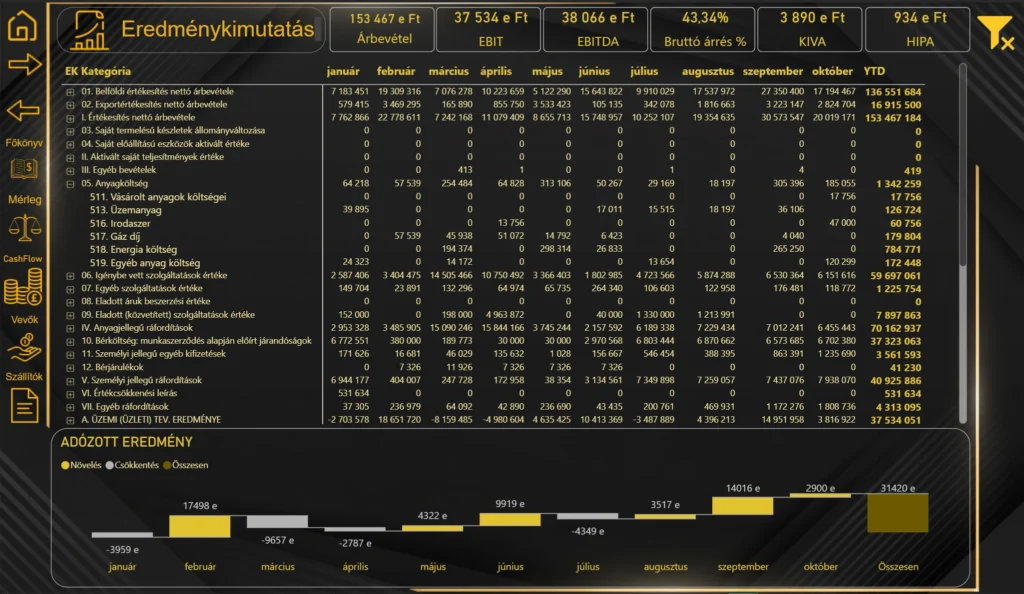Open the Mérleg balance scale icon
1024x594 pixels.
point(23,230)
